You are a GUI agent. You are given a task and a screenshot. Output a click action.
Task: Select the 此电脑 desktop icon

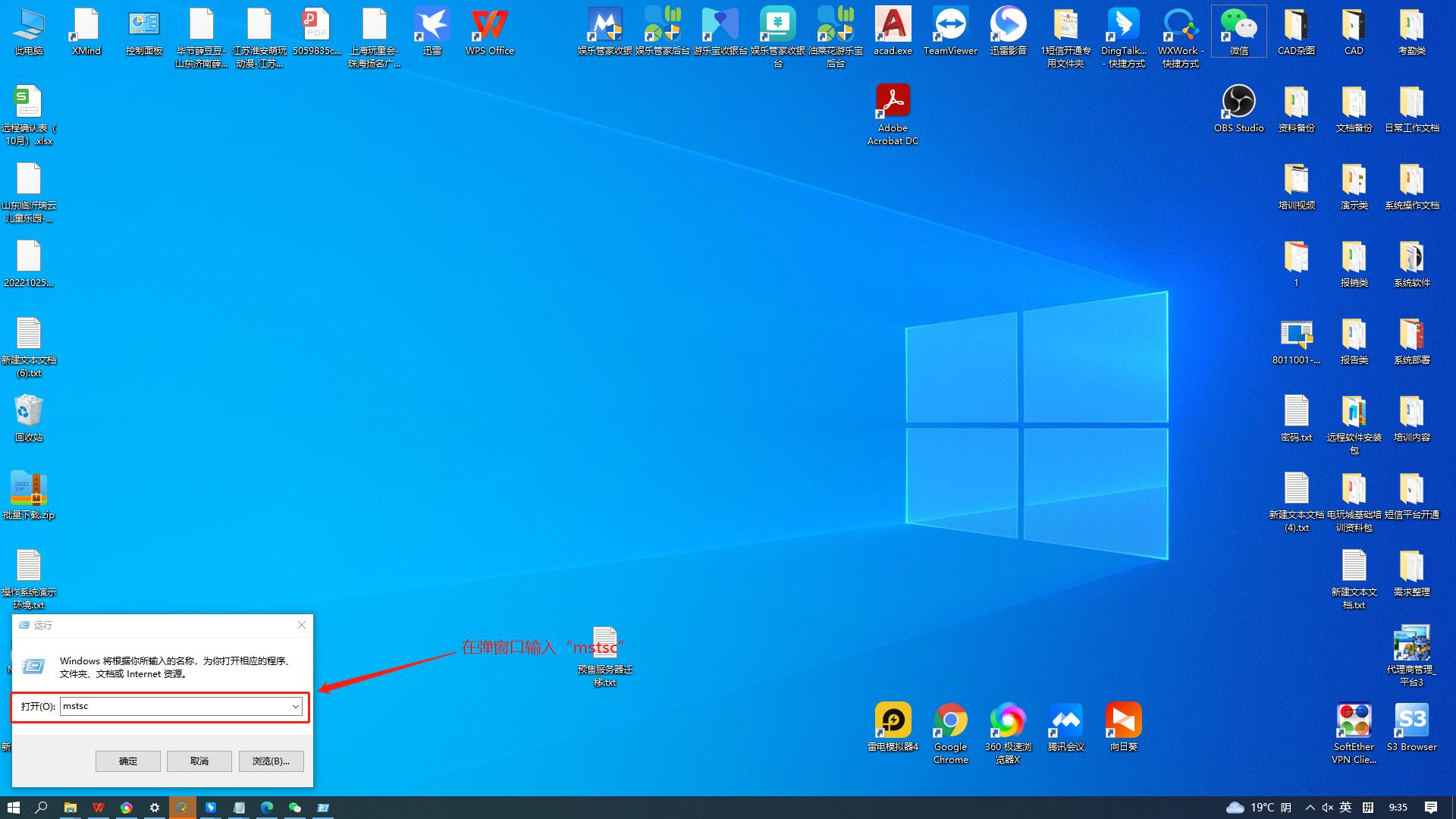coord(29,33)
